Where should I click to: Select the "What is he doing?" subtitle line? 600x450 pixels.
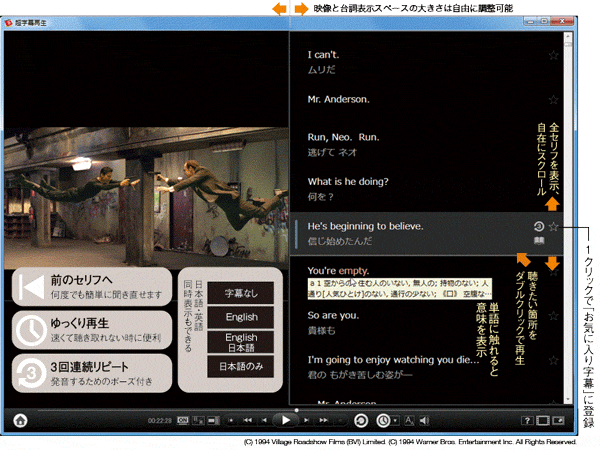click(x=348, y=182)
